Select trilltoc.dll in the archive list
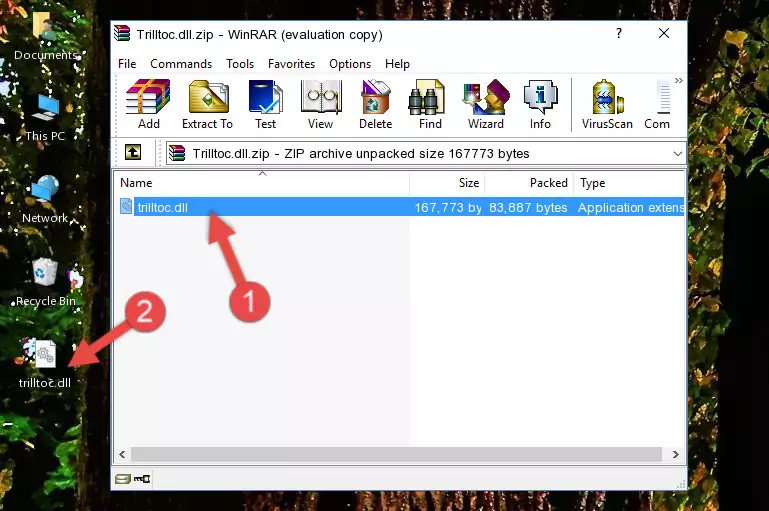This screenshot has width=769, height=511. click(400, 207)
